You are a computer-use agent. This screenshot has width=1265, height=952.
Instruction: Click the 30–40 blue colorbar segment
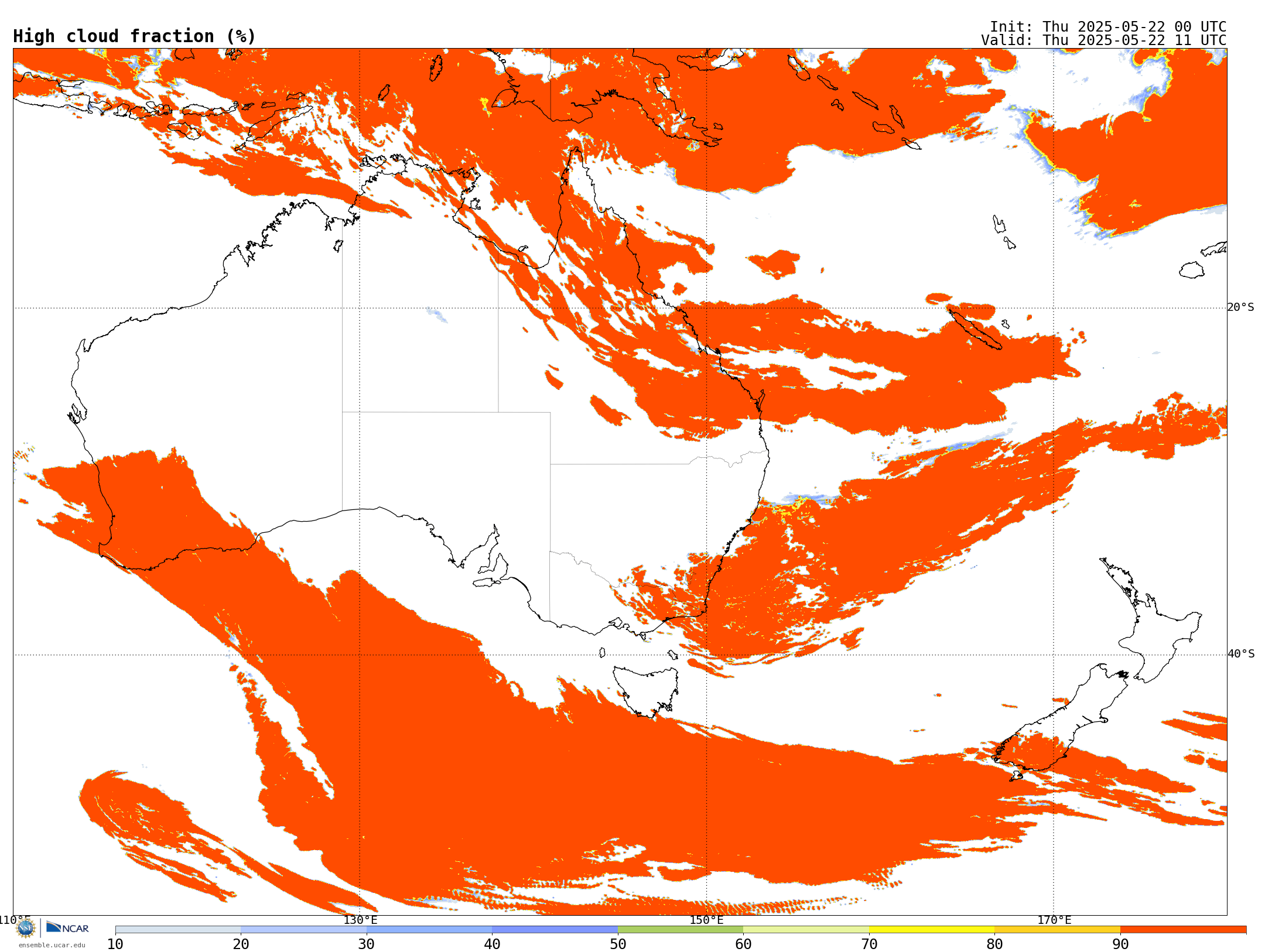click(x=429, y=930)
